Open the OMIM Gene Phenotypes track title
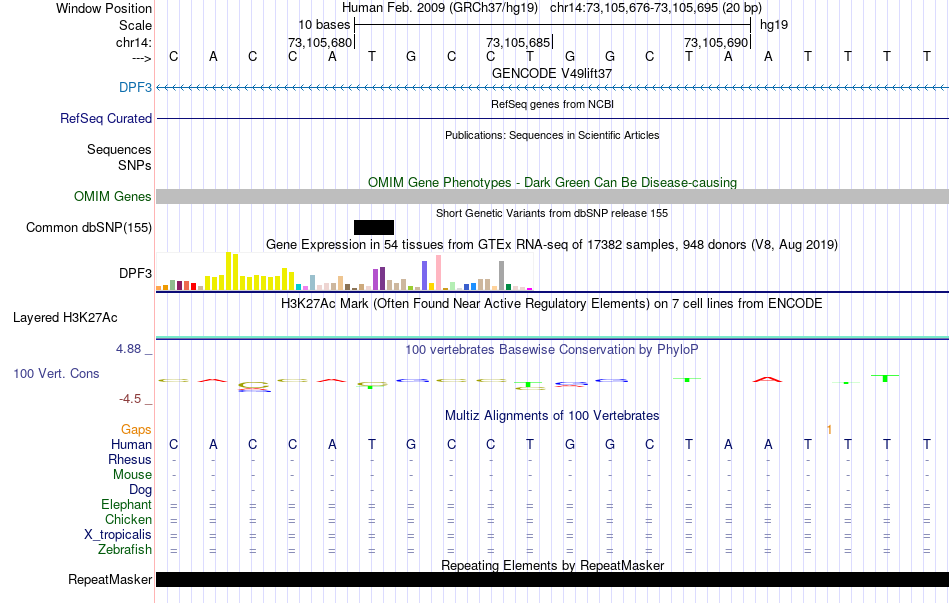Image resolution: width=950 pixels, height=603 pixels. 553,182
